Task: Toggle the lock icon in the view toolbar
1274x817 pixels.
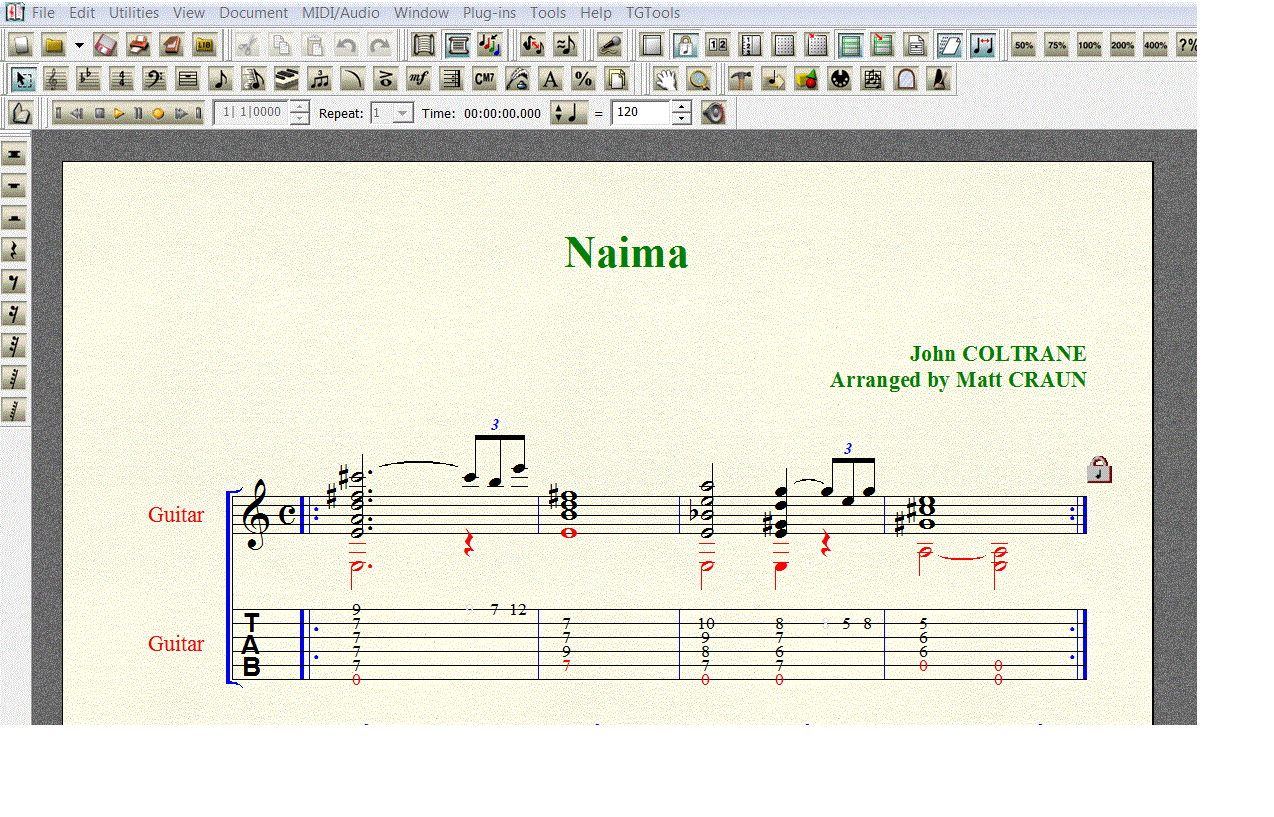Action: click(x=685, y=45)
